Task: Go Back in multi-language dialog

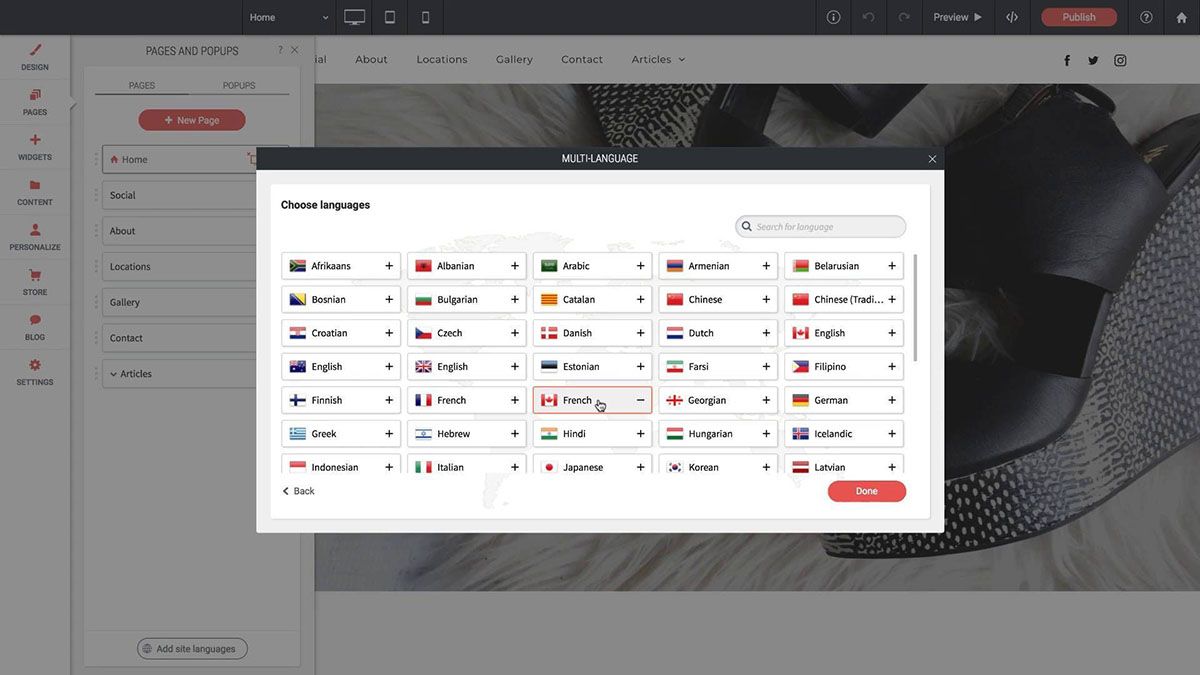Action: 298,491
